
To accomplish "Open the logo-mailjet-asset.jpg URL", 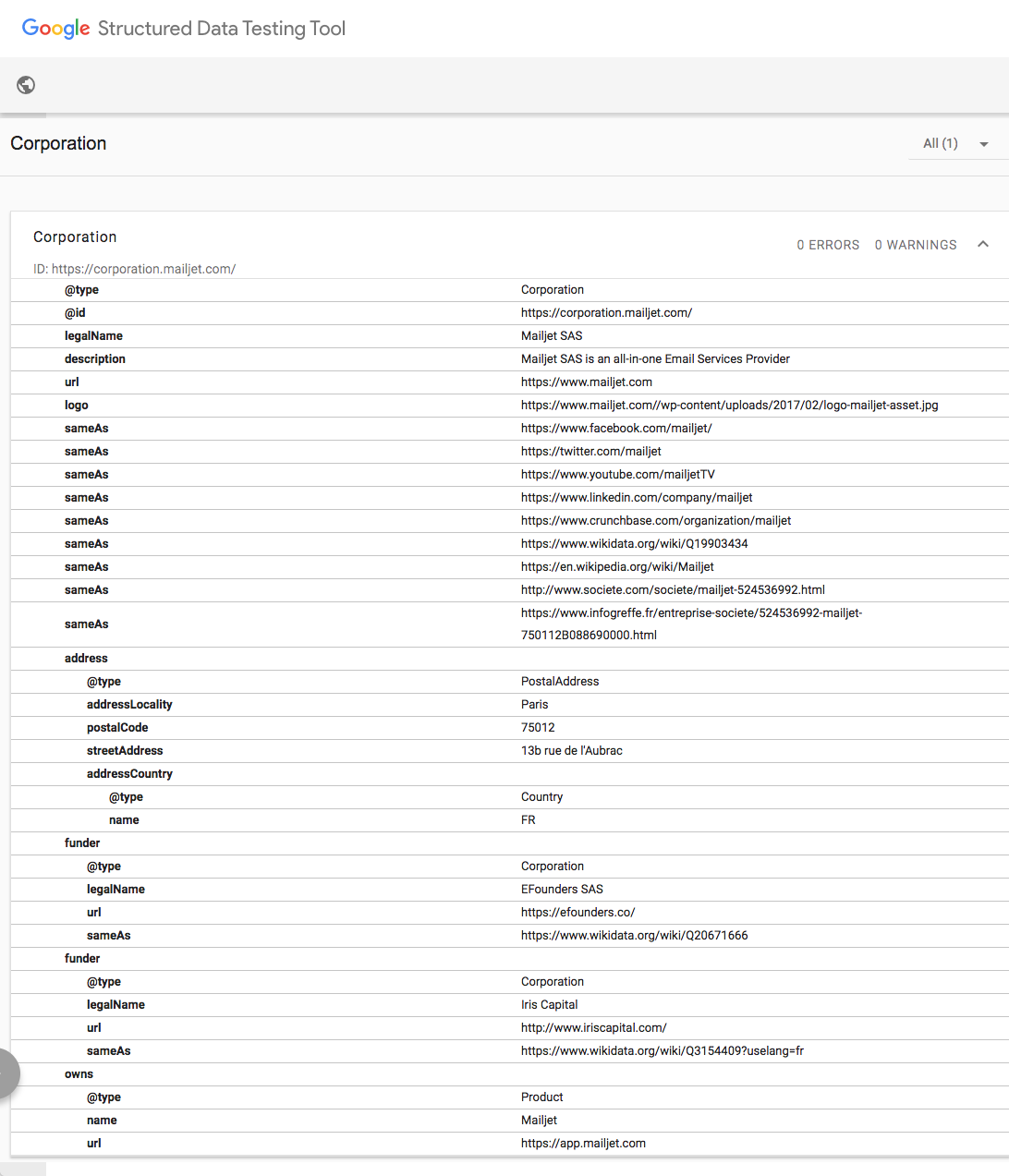I will (x=730, y=405).
